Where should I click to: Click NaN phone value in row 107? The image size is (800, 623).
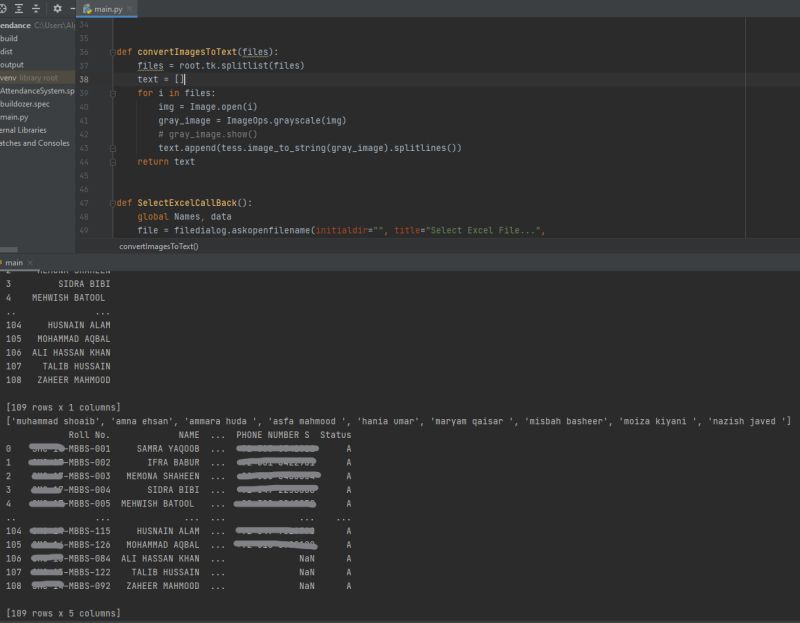(307, 572)
